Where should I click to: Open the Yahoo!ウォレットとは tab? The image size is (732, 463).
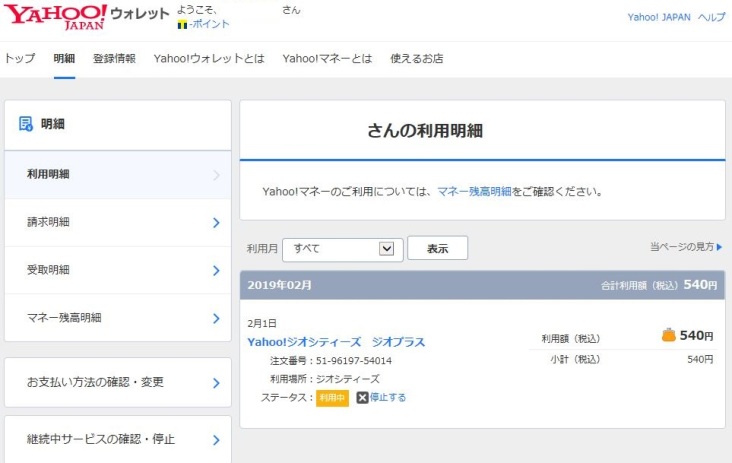point(209,58)
